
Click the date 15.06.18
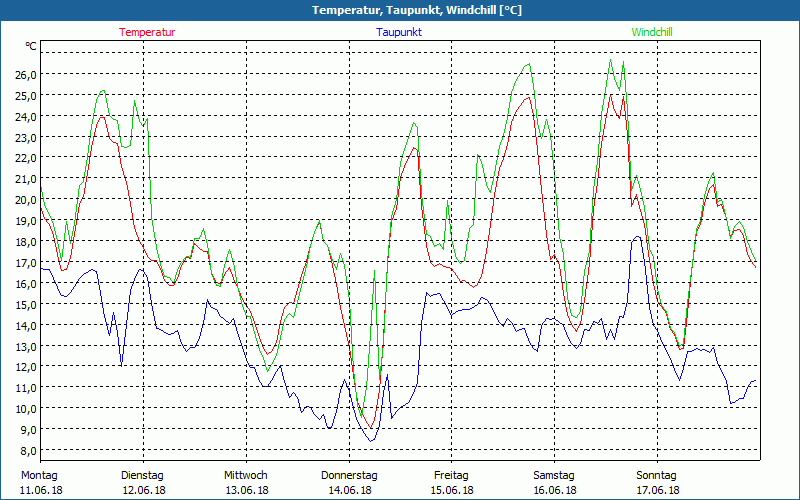point(453,490)
